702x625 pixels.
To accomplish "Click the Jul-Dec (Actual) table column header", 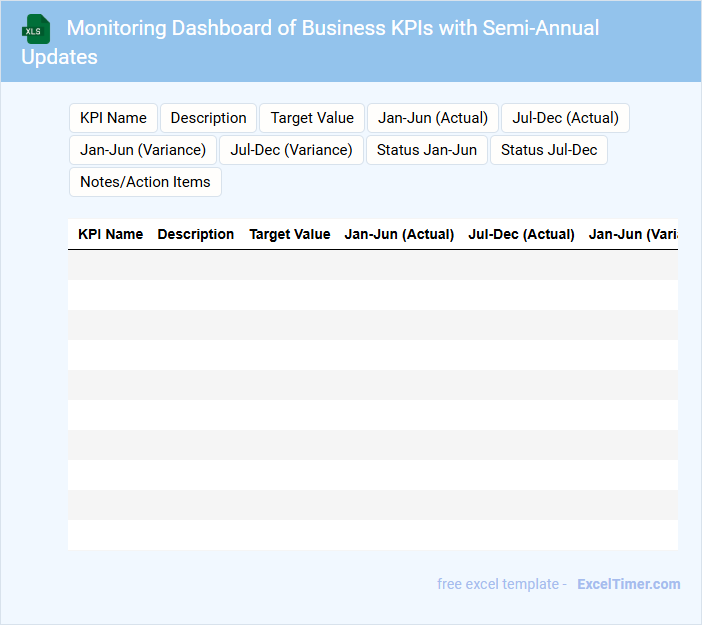I will pos(522,234).
